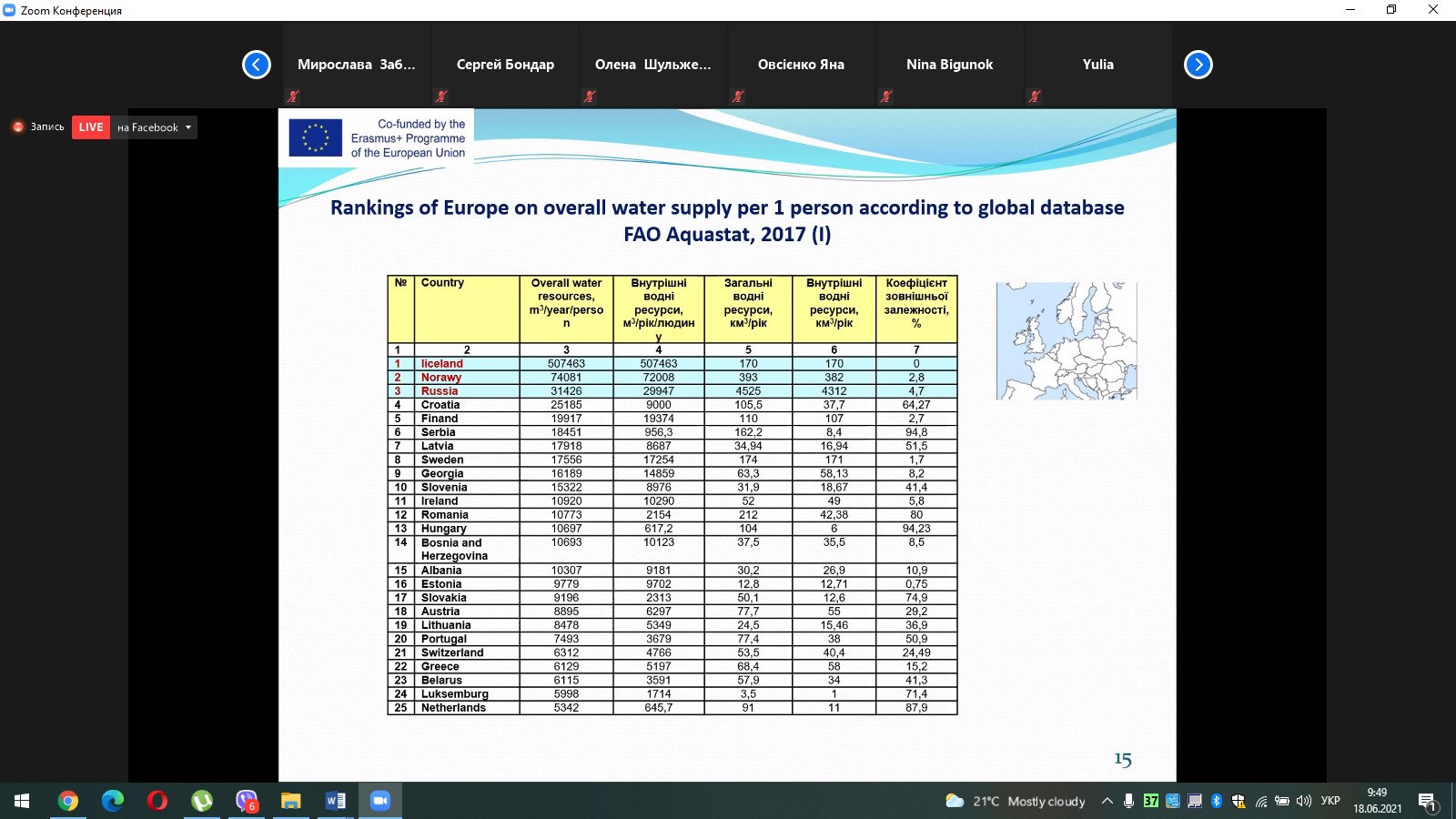Click the muted mic icon on Овсієнко Яна's tile
This screenshot has width=1456, height=819.
tap(738, 96)
